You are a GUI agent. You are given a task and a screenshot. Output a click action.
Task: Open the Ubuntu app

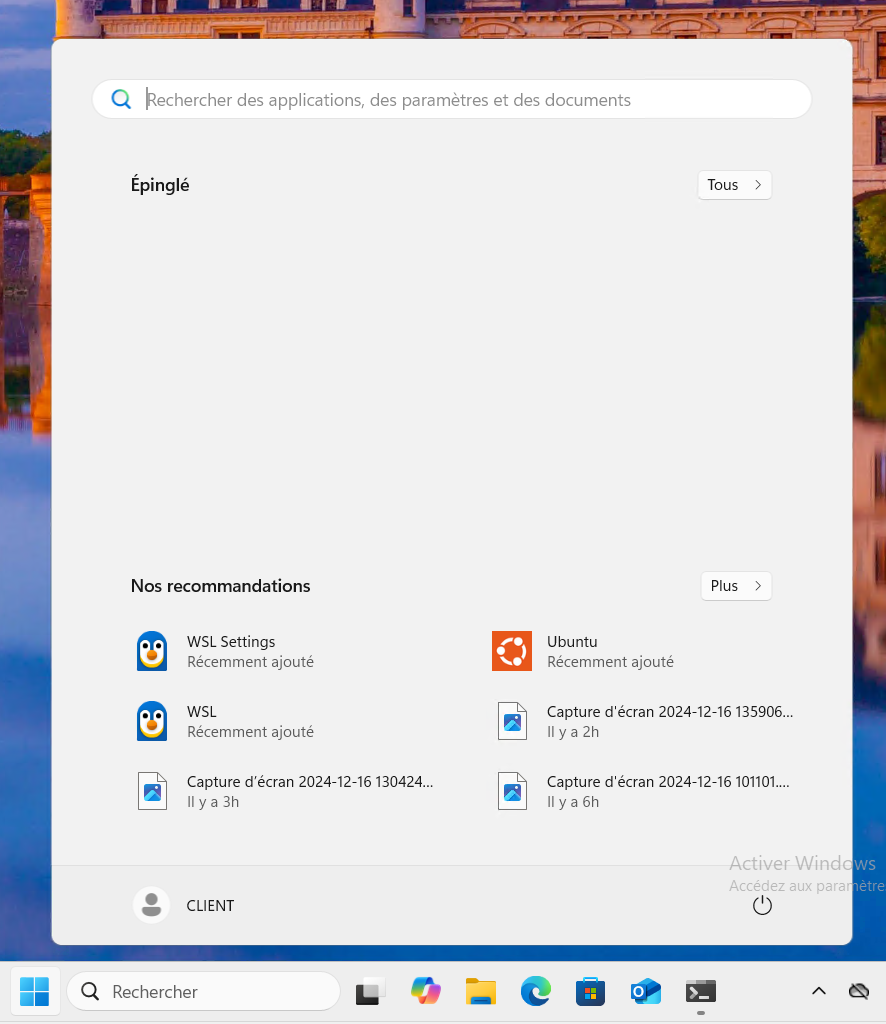572,651
